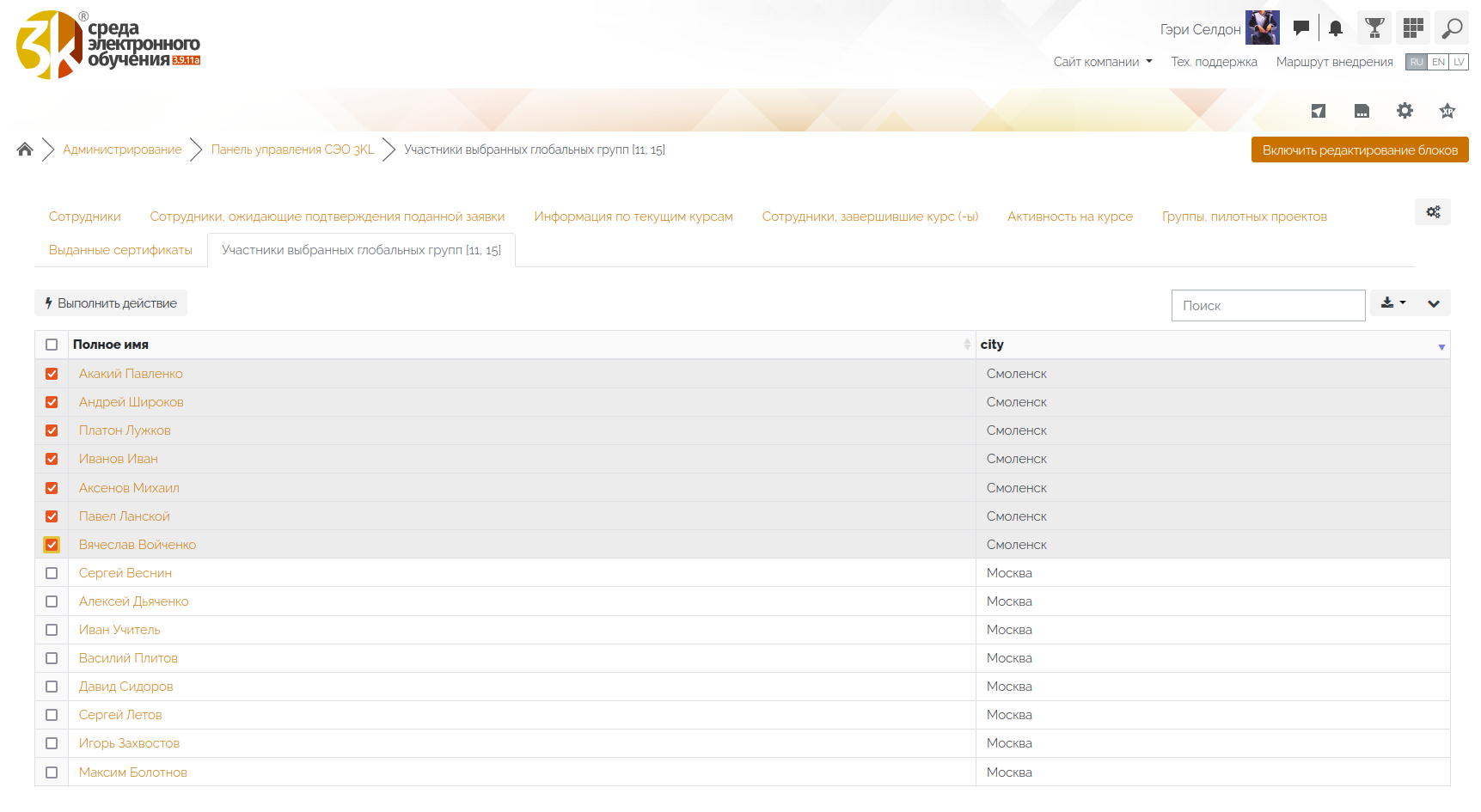Open notifications via the bell icon
Screen dimensions: 1481x812
(x=1335, y=28)
